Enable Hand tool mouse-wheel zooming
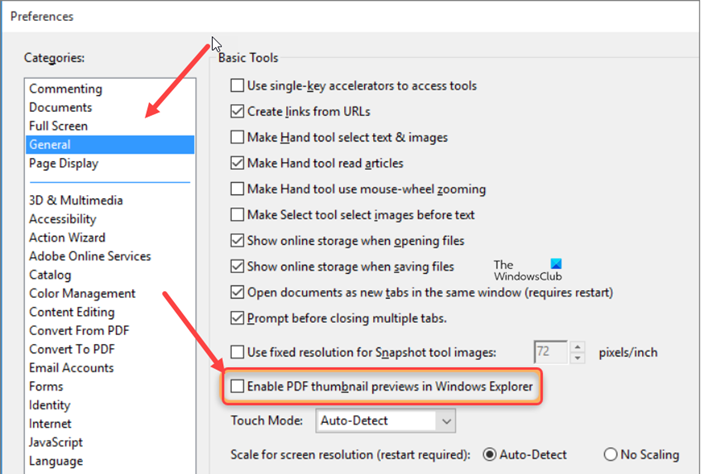This screenshot has height=474, width=701. [x=238, y=188]
